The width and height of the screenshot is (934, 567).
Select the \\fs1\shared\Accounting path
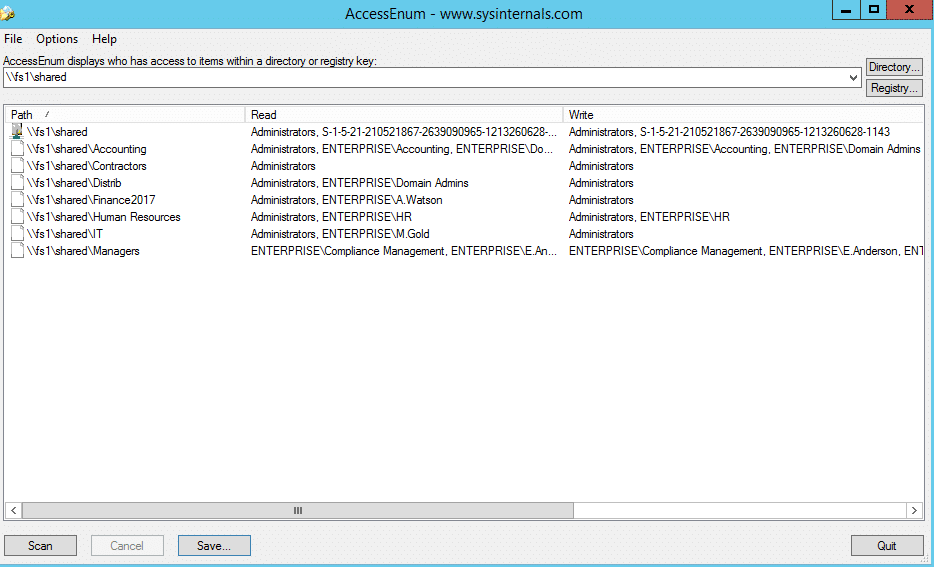(86, 149)
